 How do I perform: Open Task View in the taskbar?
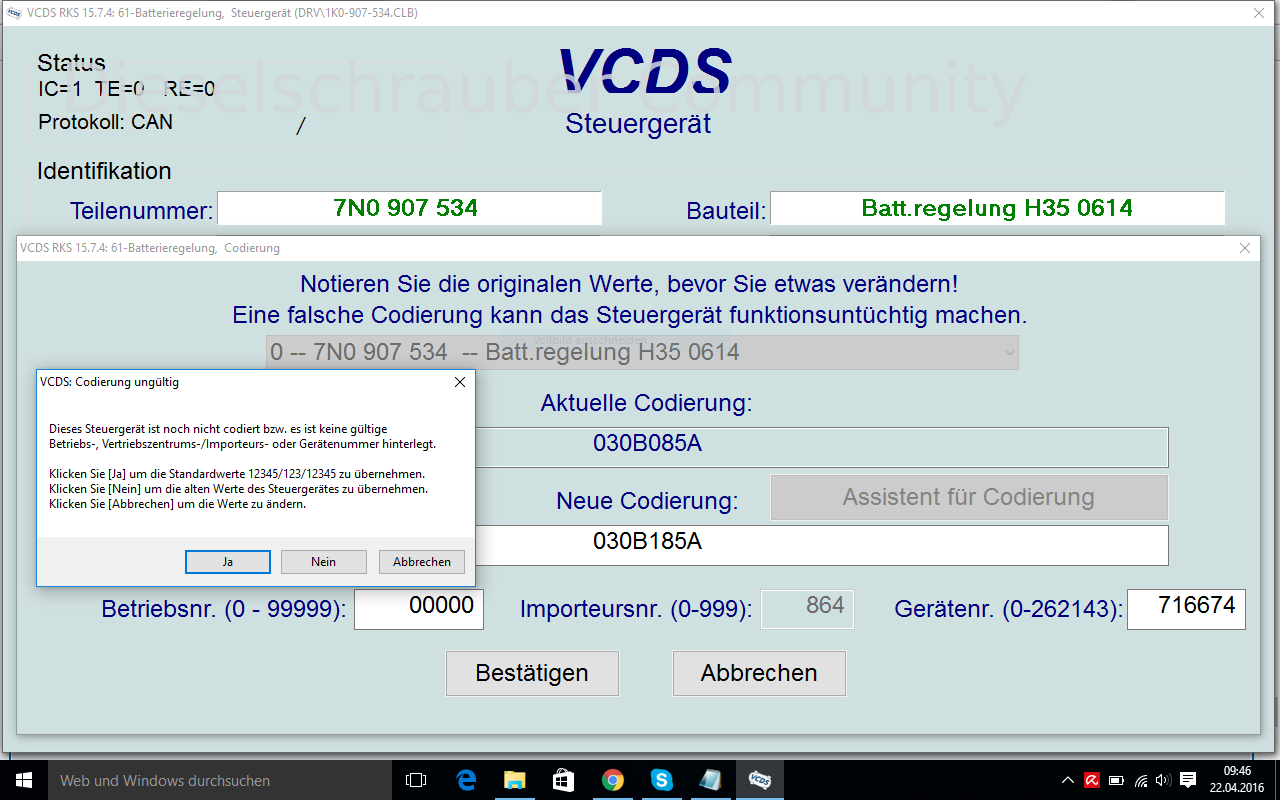click(416, 780)
